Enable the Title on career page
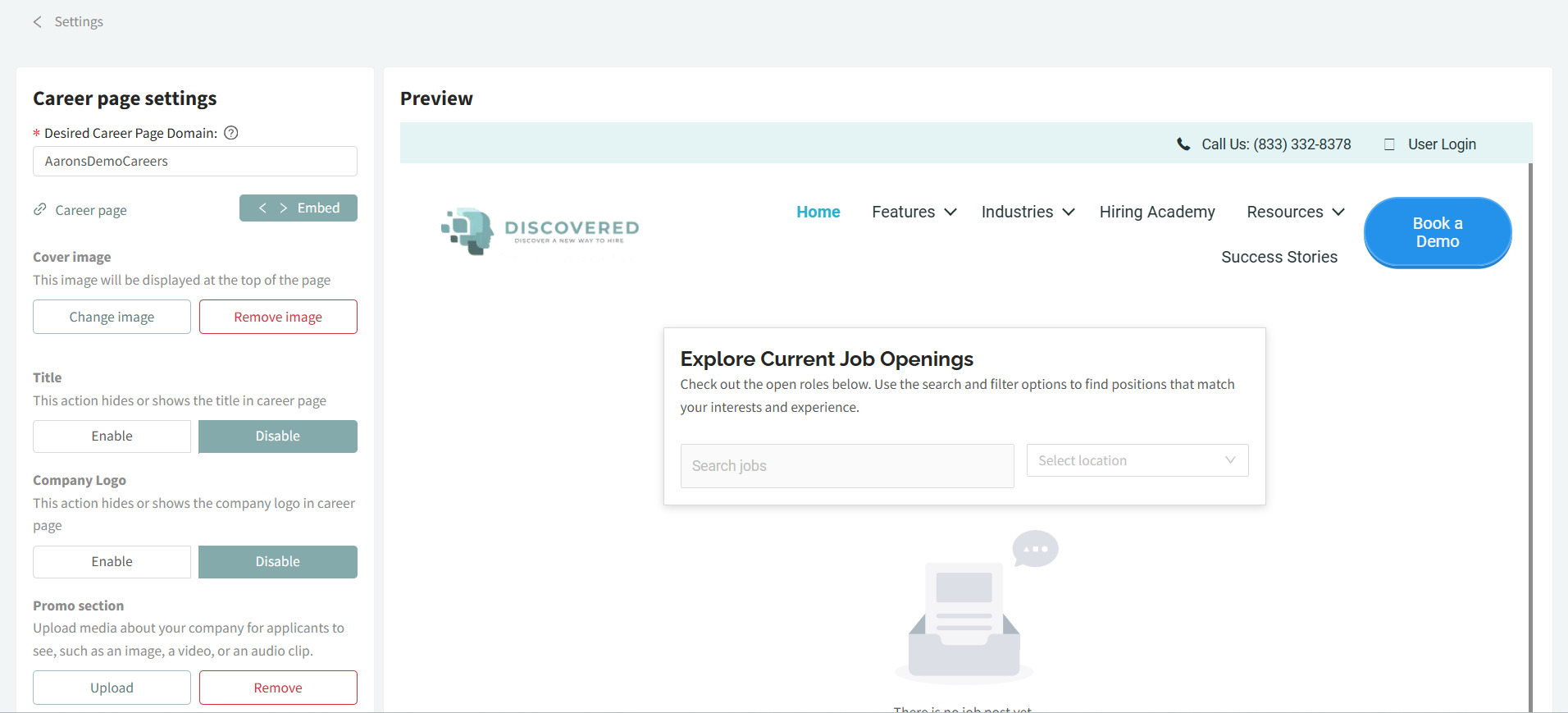Screen dimensions: 1568x713 (112, 436)
